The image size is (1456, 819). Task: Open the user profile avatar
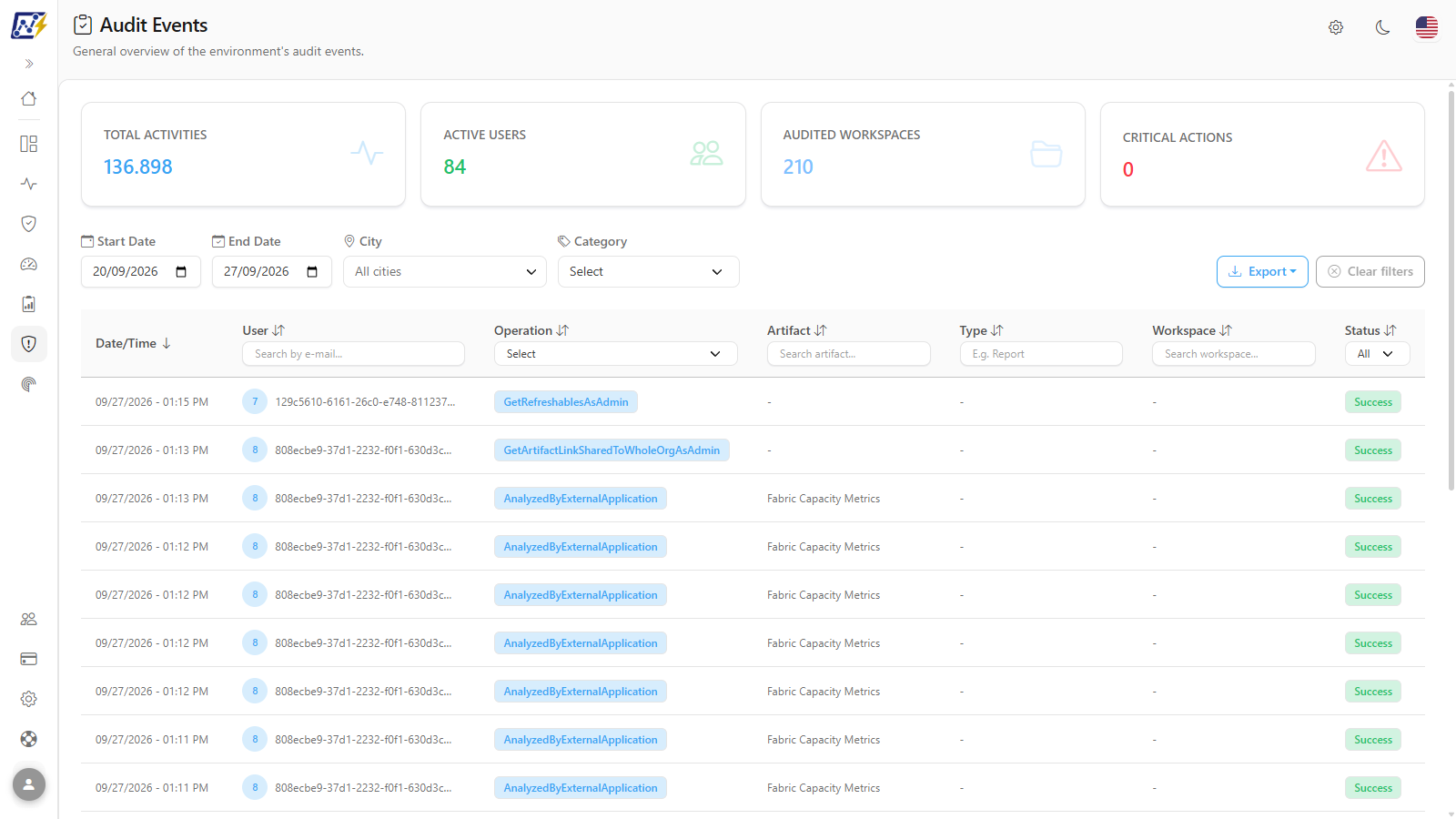(x=29, y=784)
